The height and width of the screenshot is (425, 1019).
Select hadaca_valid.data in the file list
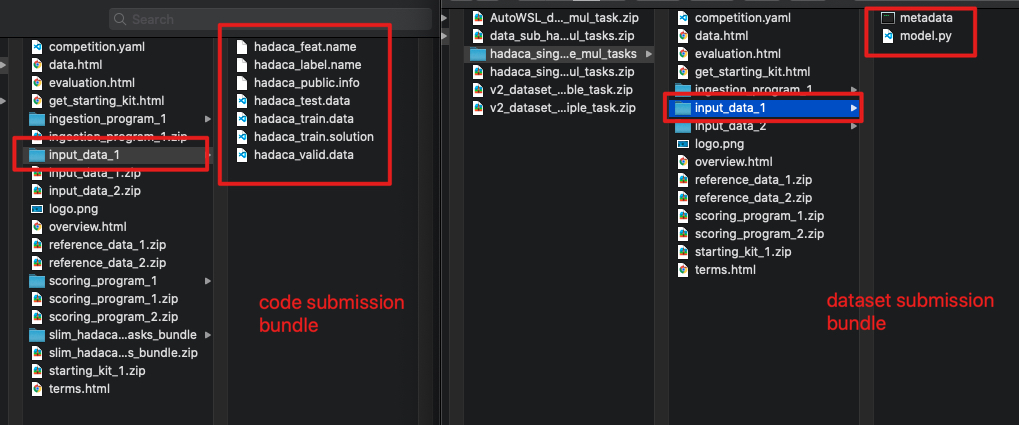pyautogui.click(x=303, y=155)
